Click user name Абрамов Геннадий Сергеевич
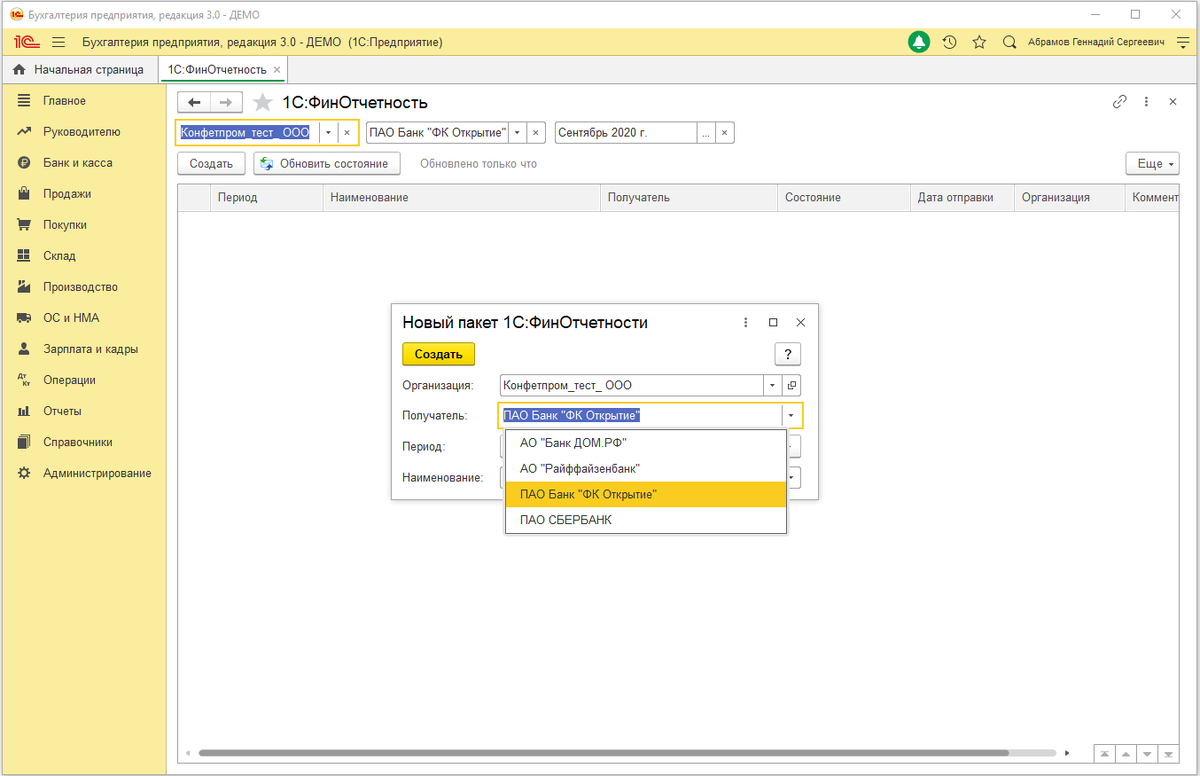Image resolution: width=1200 pixels, height=776 pixels. click(1096, 42)
